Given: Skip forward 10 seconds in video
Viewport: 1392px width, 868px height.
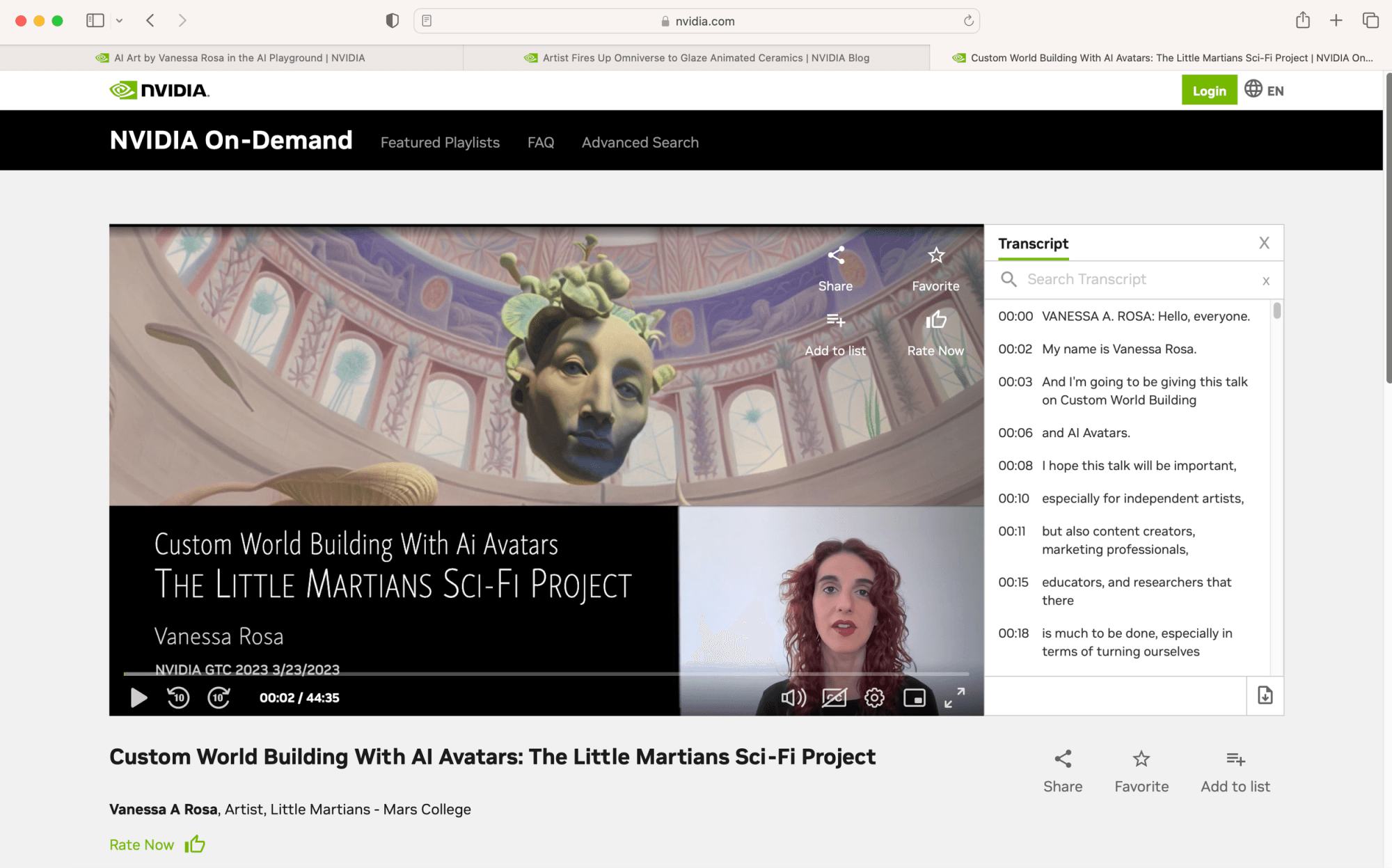Looking at the screenshot, I should click(219, 697).
